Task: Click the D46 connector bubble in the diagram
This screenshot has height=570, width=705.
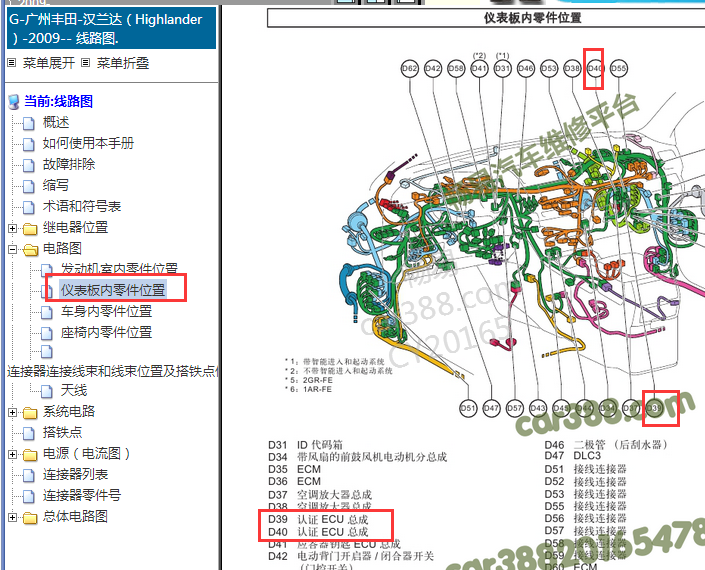Action: coord(526,69)
